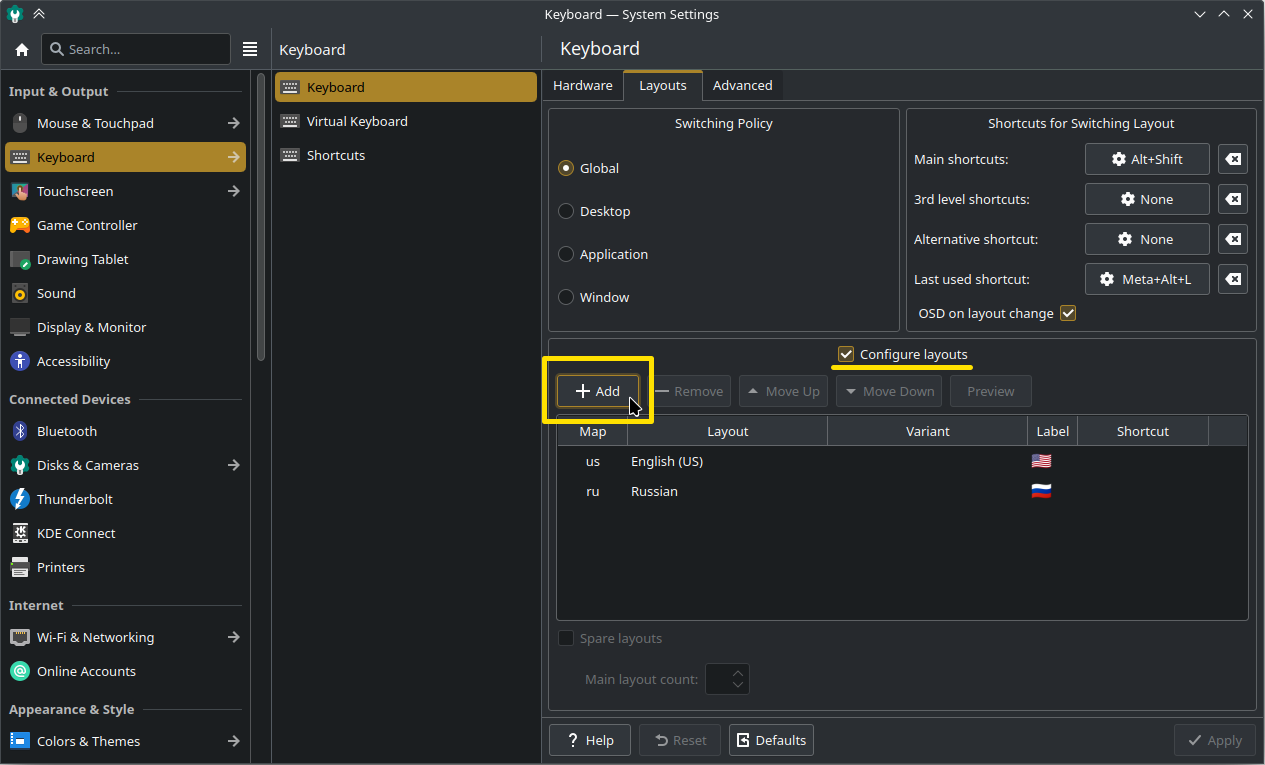Viewport: 1265px width, 765px height.
Task: Click the Home icon in sidebar header
Action: (22, 49)
